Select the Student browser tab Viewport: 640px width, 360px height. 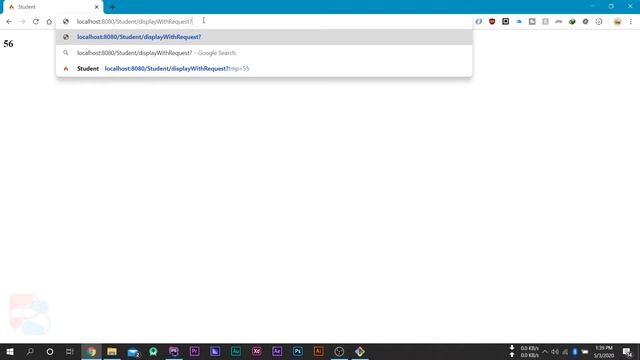(x=52, y=7)
